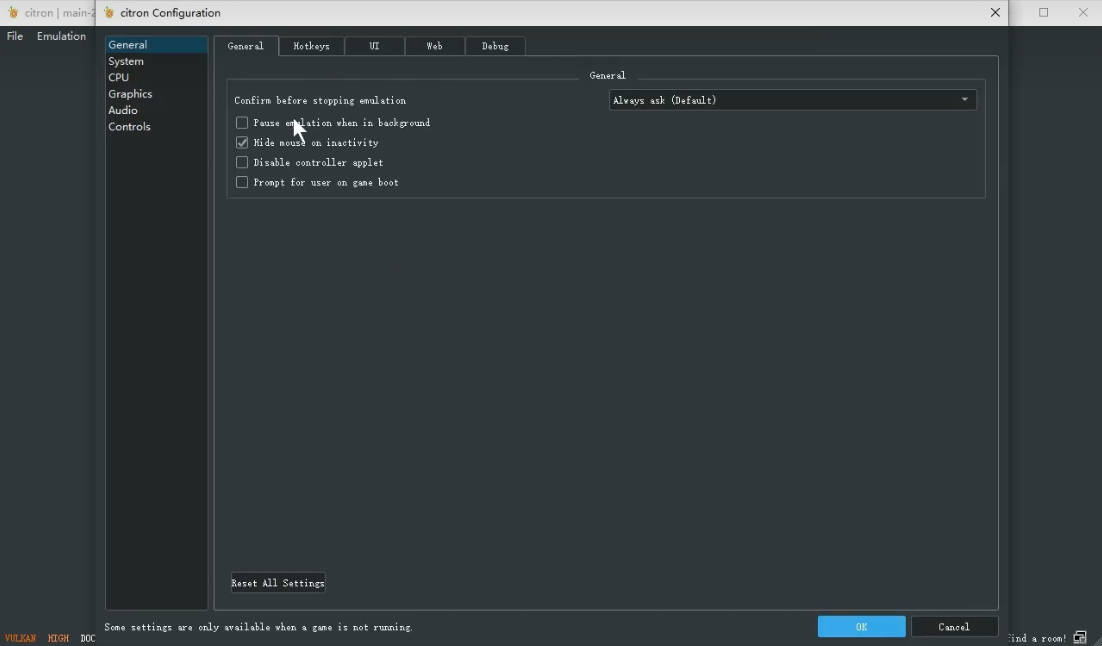Switch to the Hotkeys tab
Image resolution: width=1102 pixels, height=646 pixels.
coord(311,46)
